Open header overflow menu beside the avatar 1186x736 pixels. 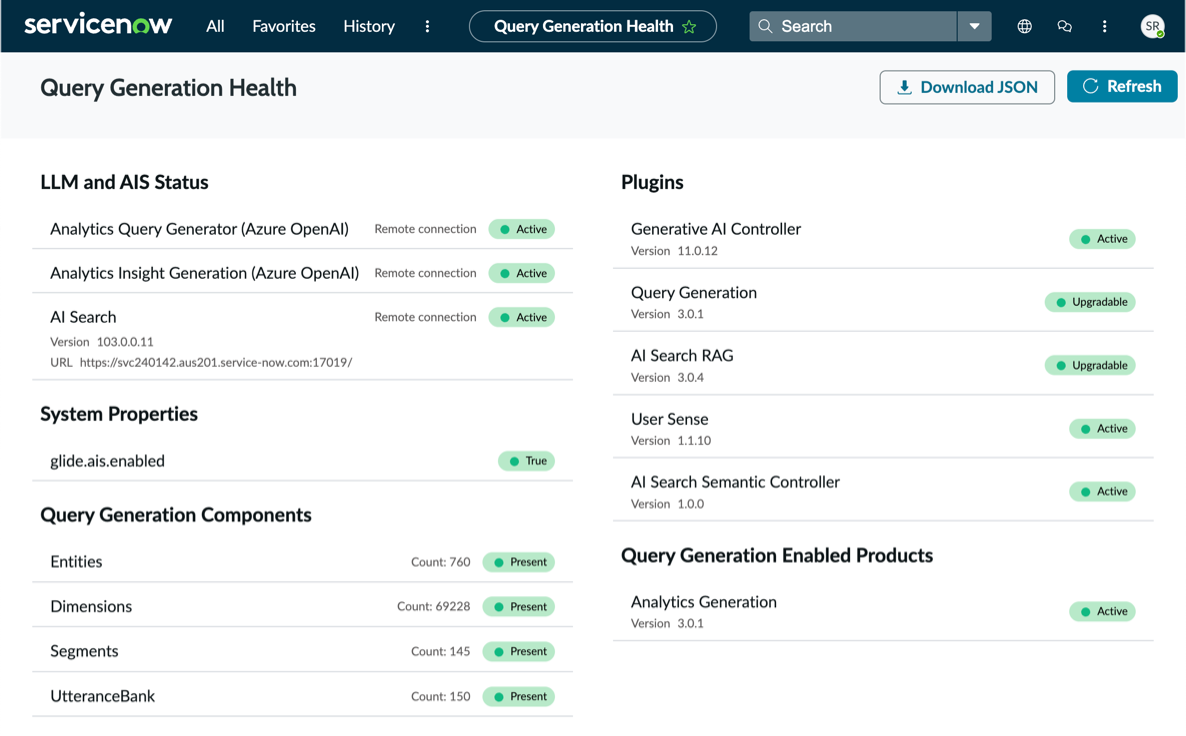(1104, 26)
